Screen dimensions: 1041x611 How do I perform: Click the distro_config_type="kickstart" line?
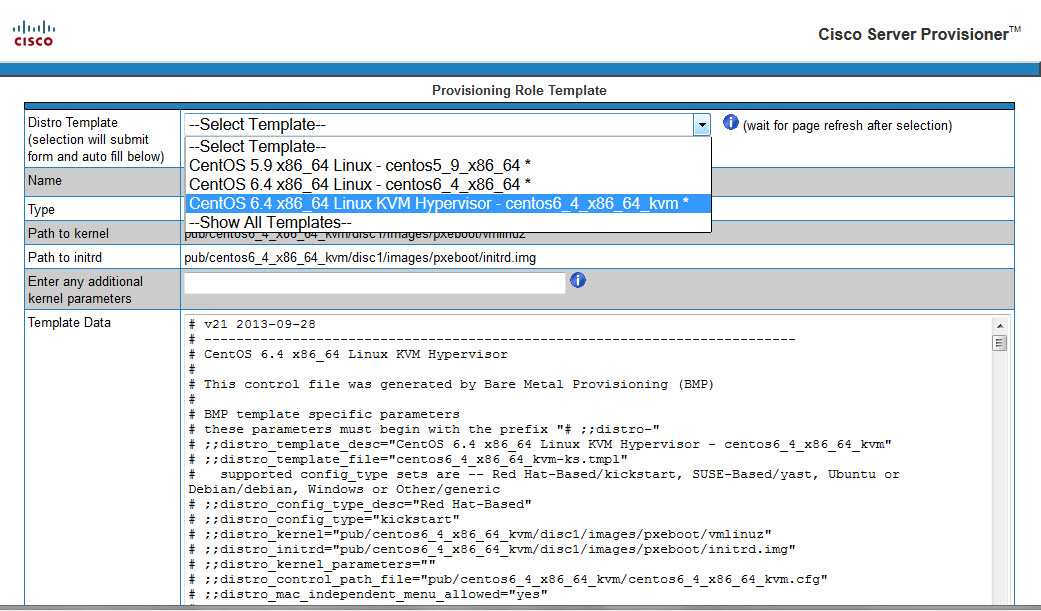click(324, 519)
